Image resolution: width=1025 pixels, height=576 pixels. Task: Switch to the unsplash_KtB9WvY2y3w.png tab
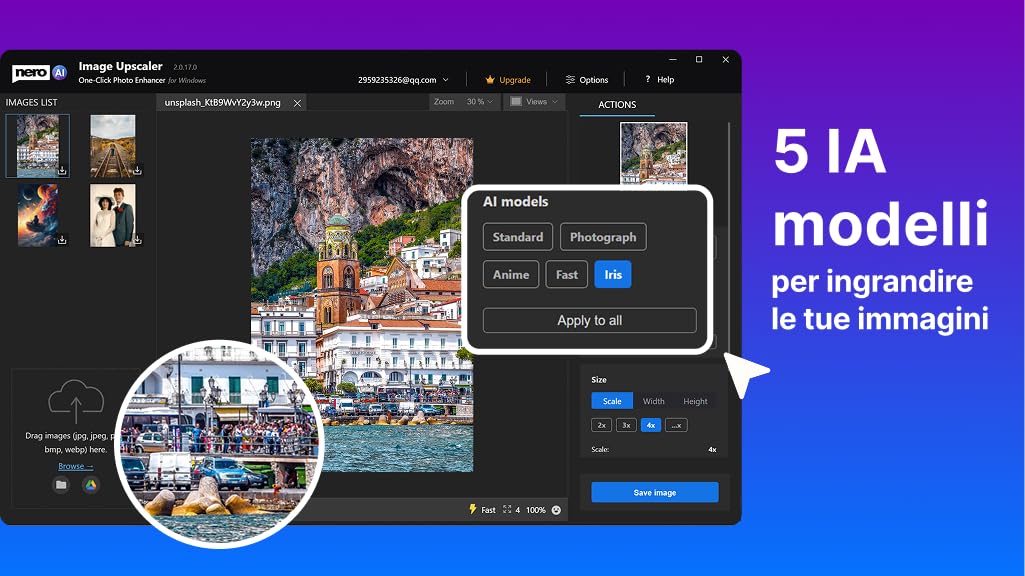[222, 103]
